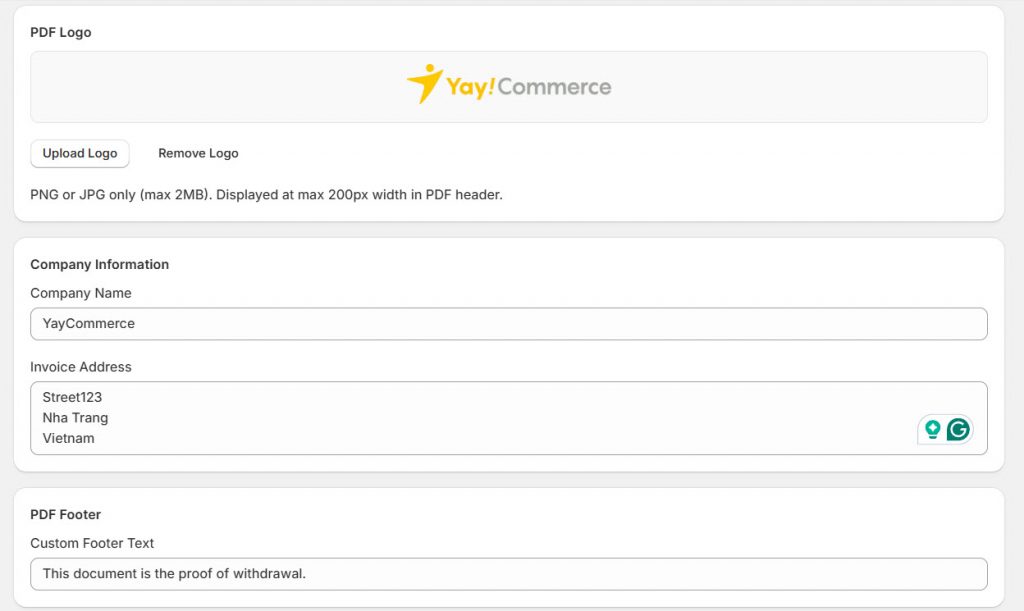Screen dimensions: 1024x611
Task: Open the Grammarly icon in the address field
Action: pyautogui.click(x=958, y=430)
